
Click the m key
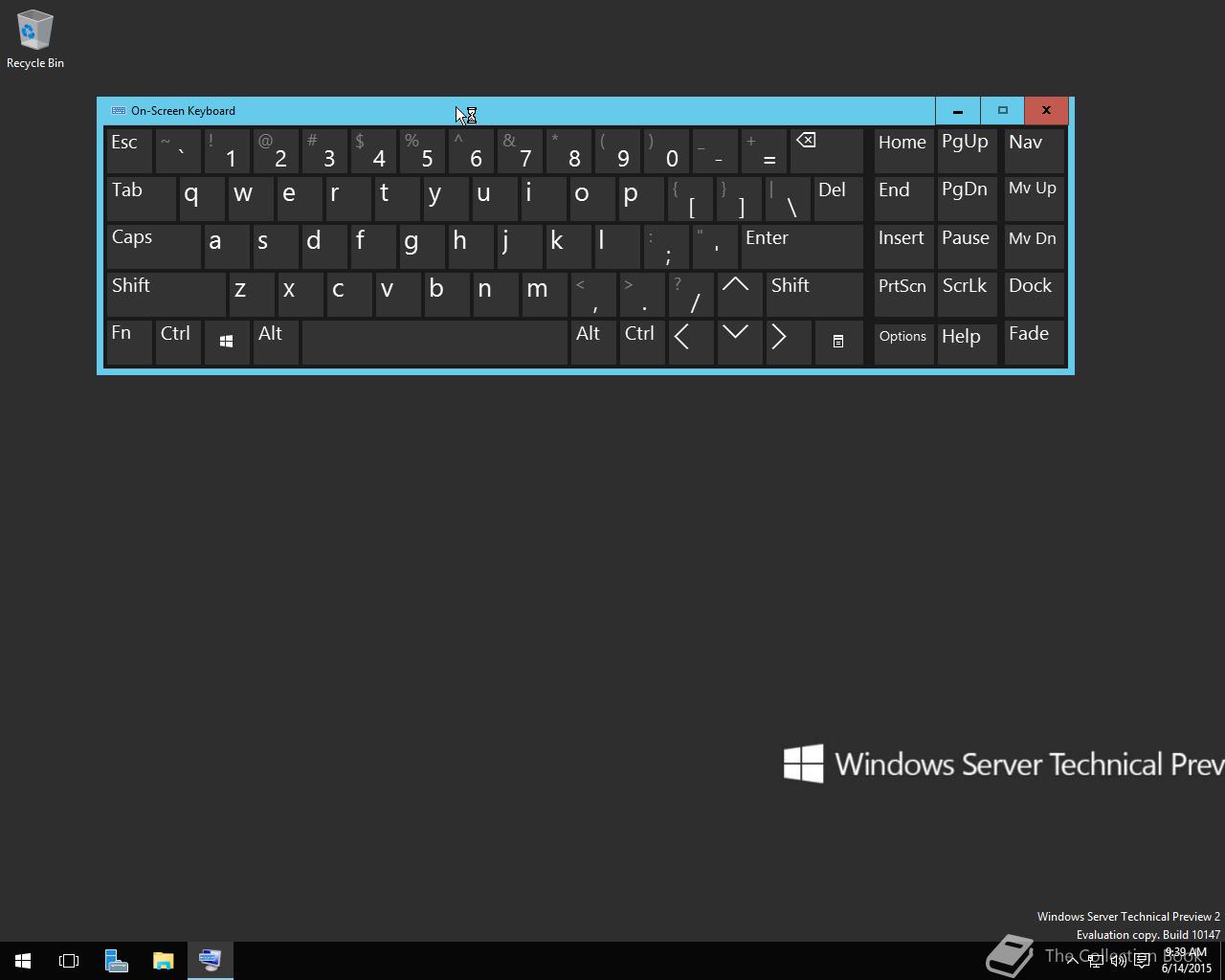coord(545,295)
